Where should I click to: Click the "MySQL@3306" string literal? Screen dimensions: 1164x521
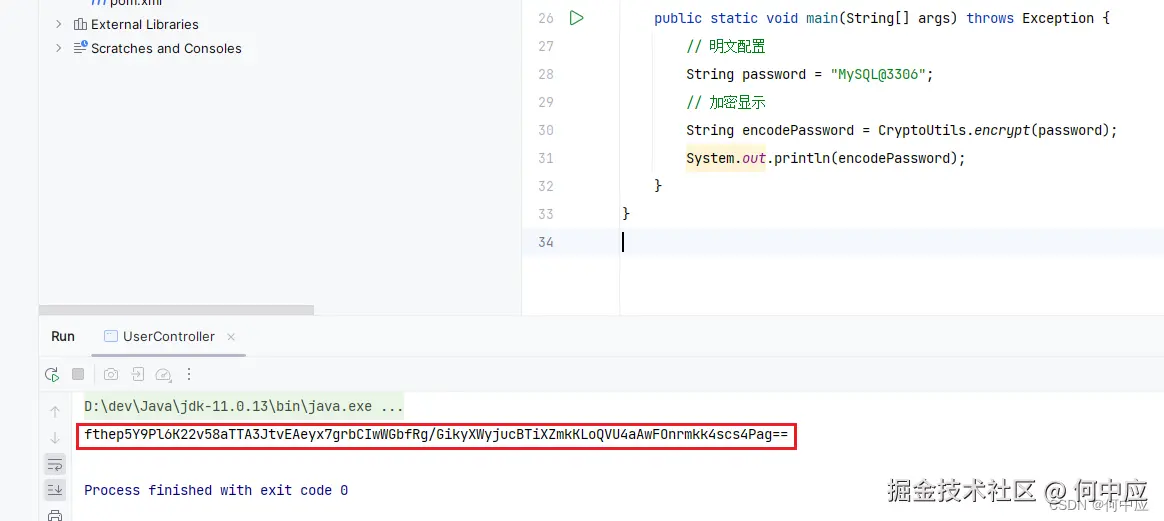coord(879,74)
